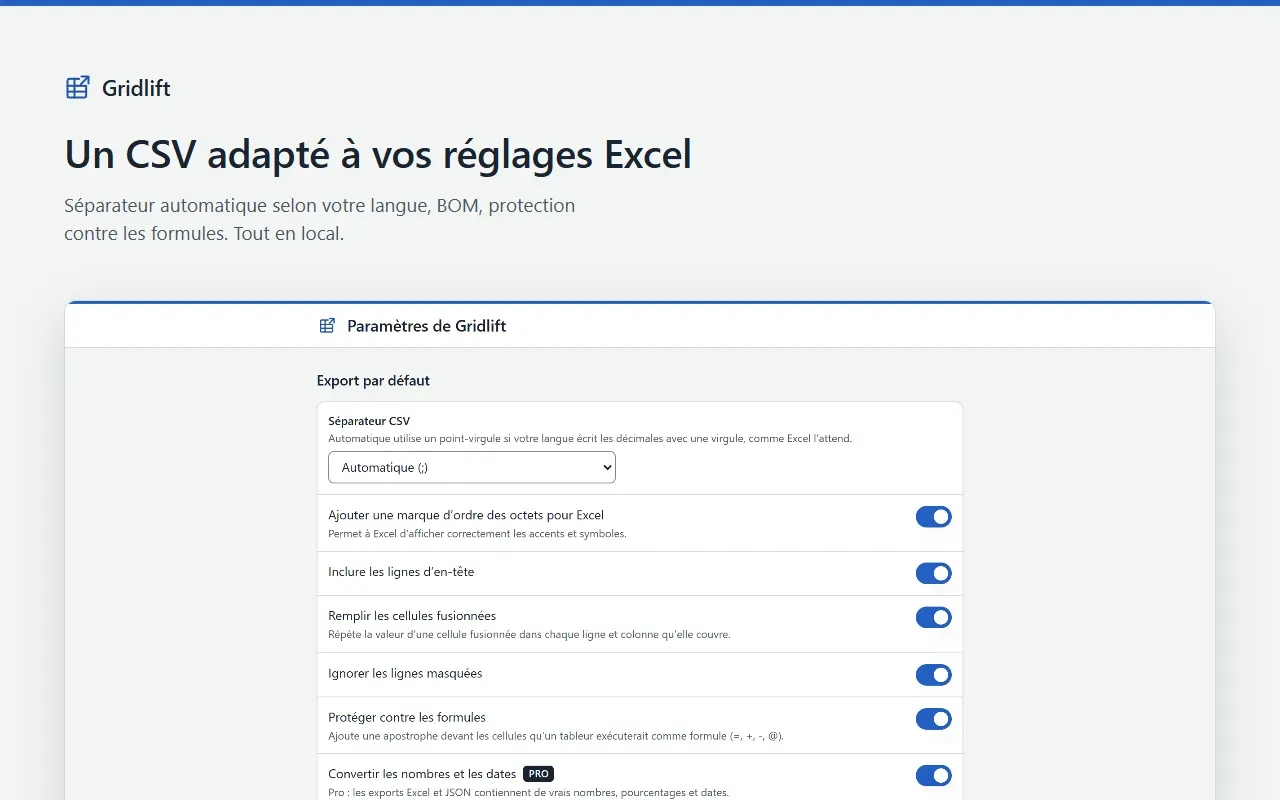Image resolution: width=1280 pixels, height=800 pixels.
Task: Click the text Ajoute une apostrophe devant les cellules
Action: click(556, 736)
